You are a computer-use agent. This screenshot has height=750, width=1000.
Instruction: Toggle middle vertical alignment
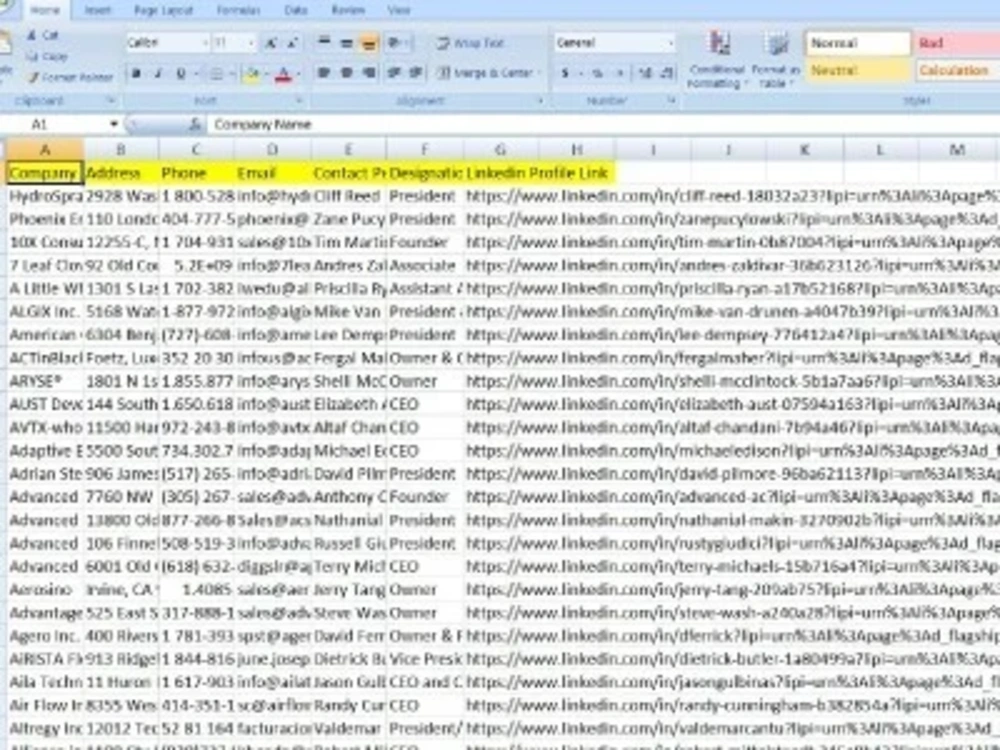346,43
